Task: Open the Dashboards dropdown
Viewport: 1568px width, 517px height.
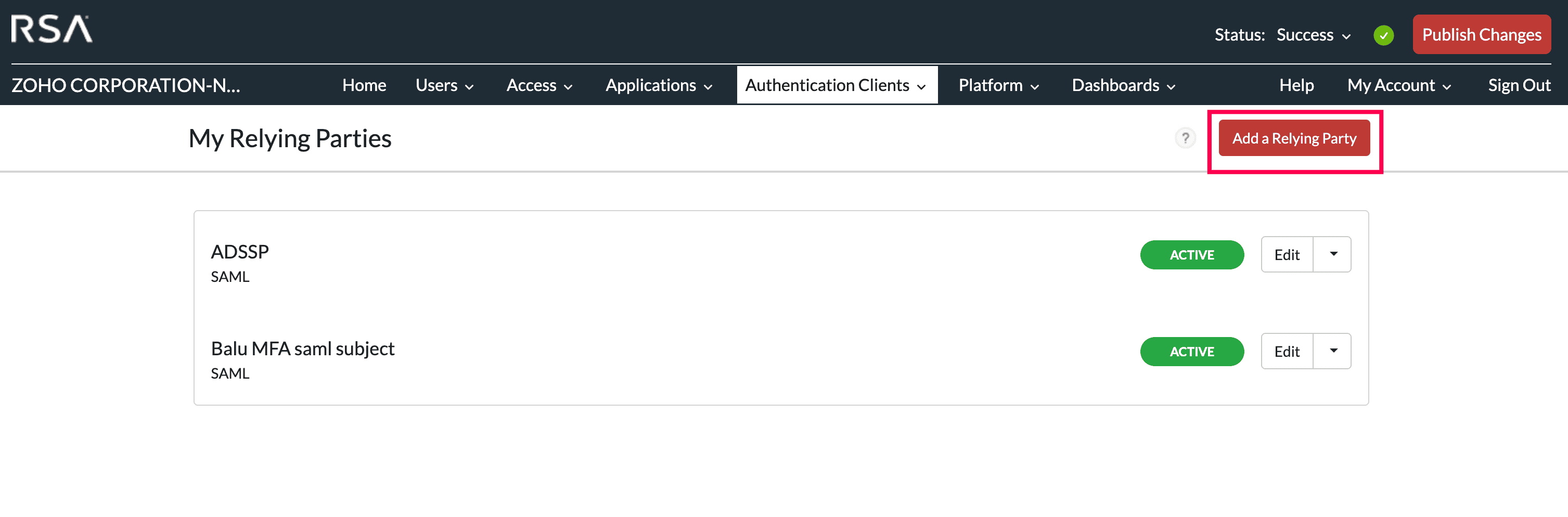Action: tap(1123, 85)
